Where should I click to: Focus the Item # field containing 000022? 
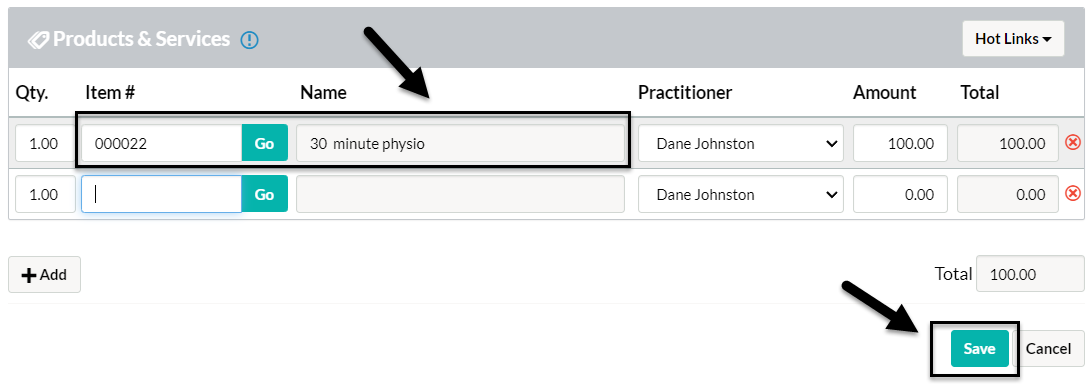(161, 143)
